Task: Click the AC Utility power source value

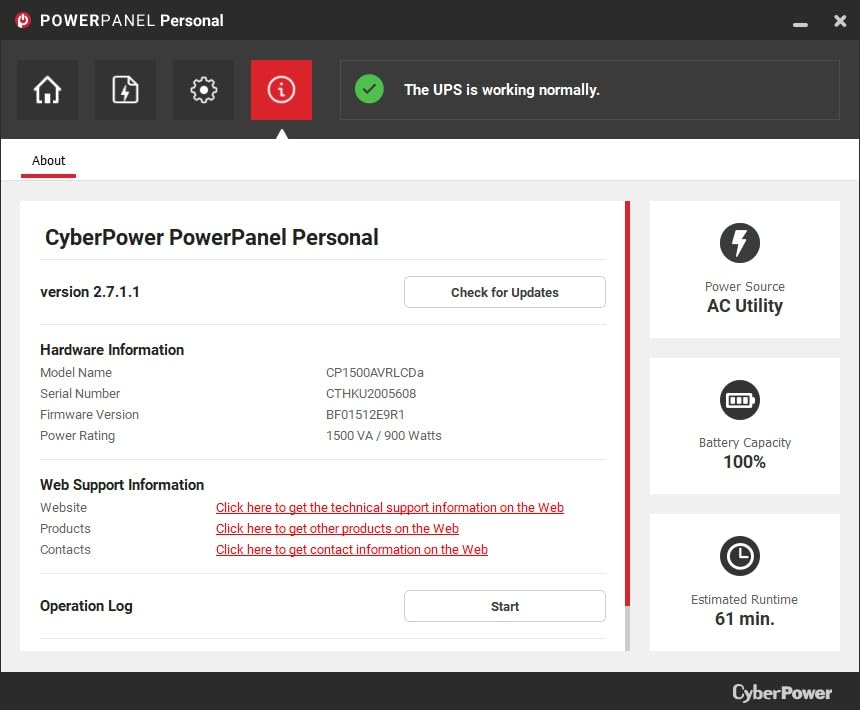Action: click(744, 306)
